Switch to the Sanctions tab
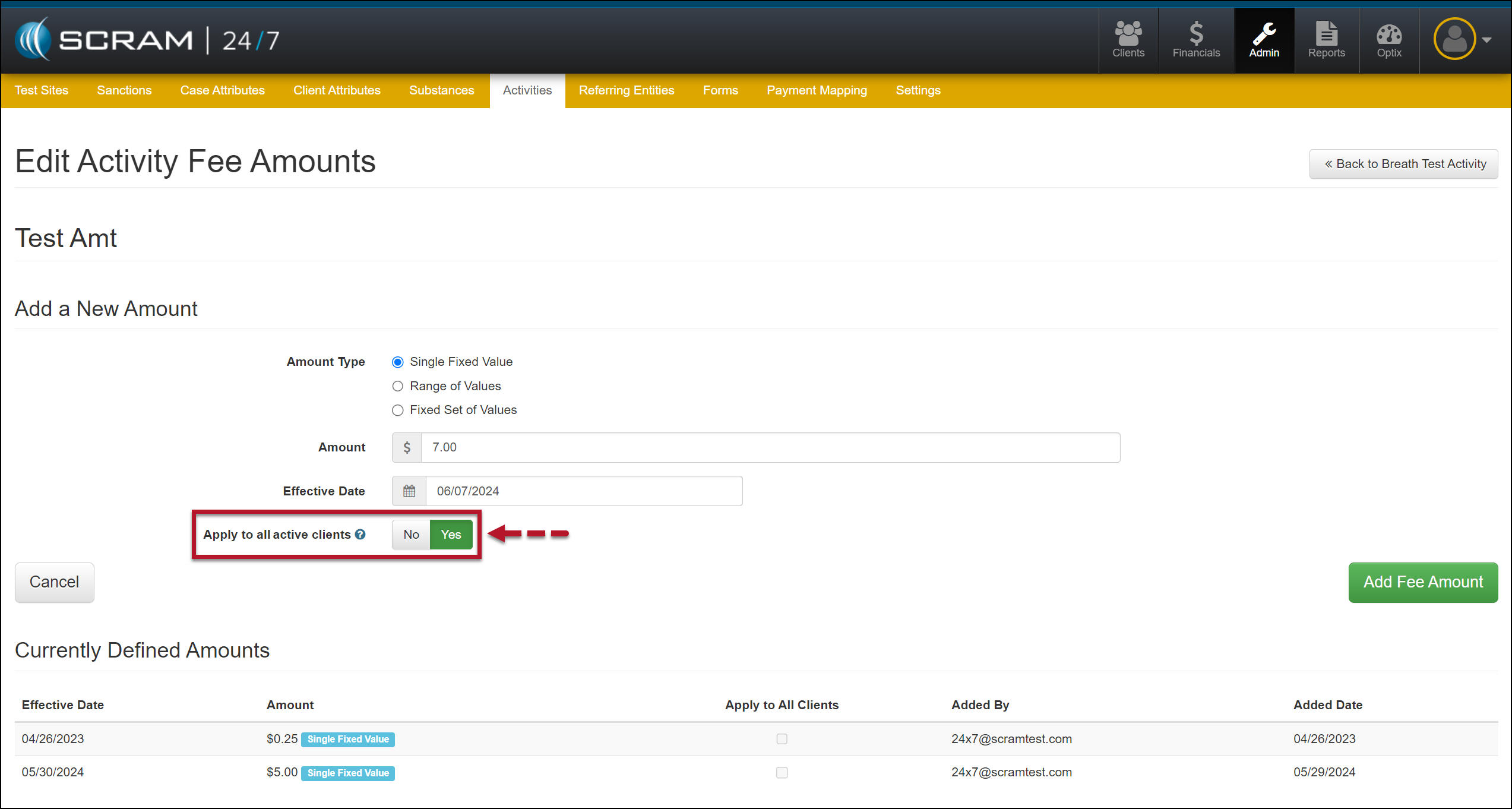The height and width of the screenshot is (809, 1512). 124,90
